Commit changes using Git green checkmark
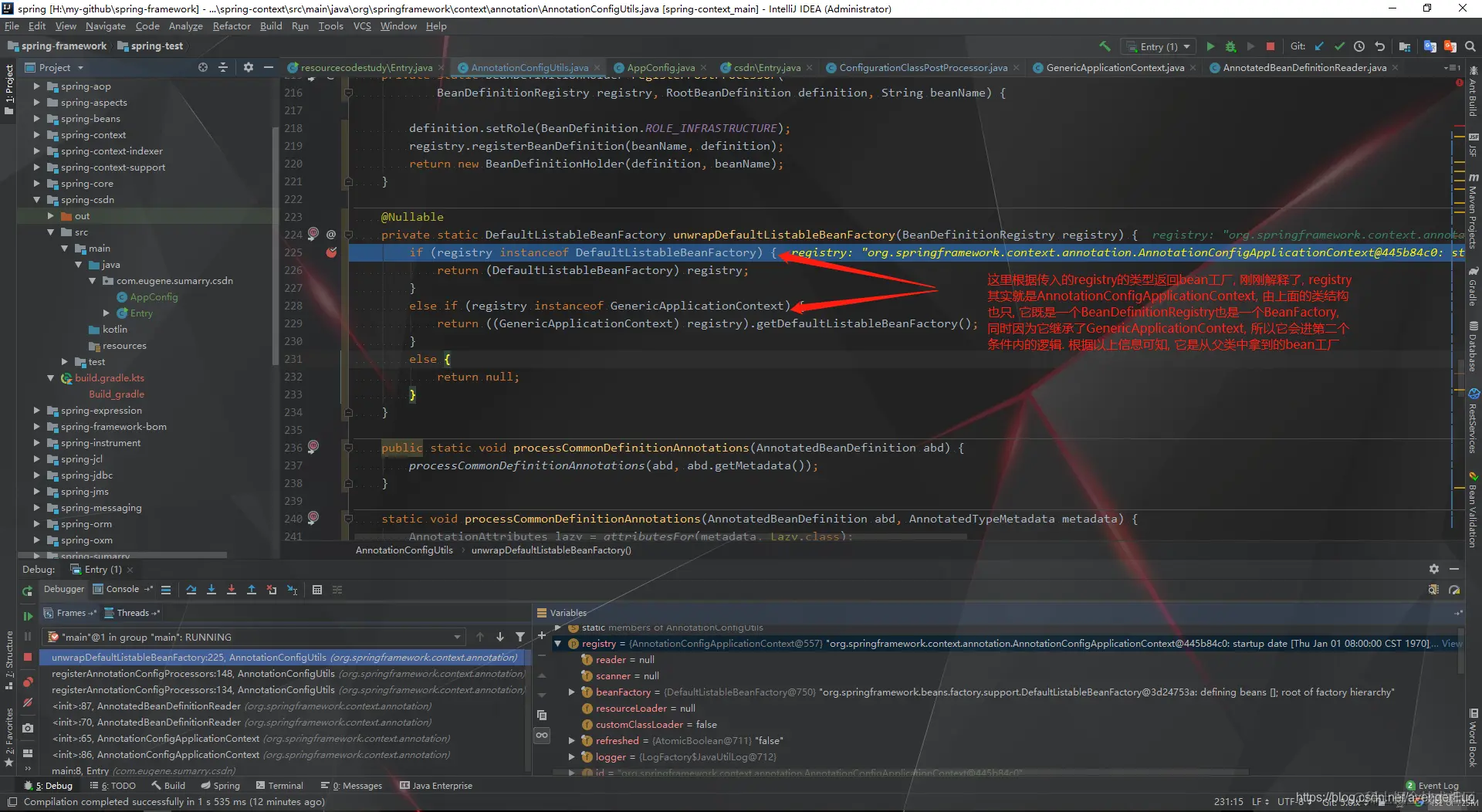This screenshot has height=812, width=1482. click(x=1339, y=46)
